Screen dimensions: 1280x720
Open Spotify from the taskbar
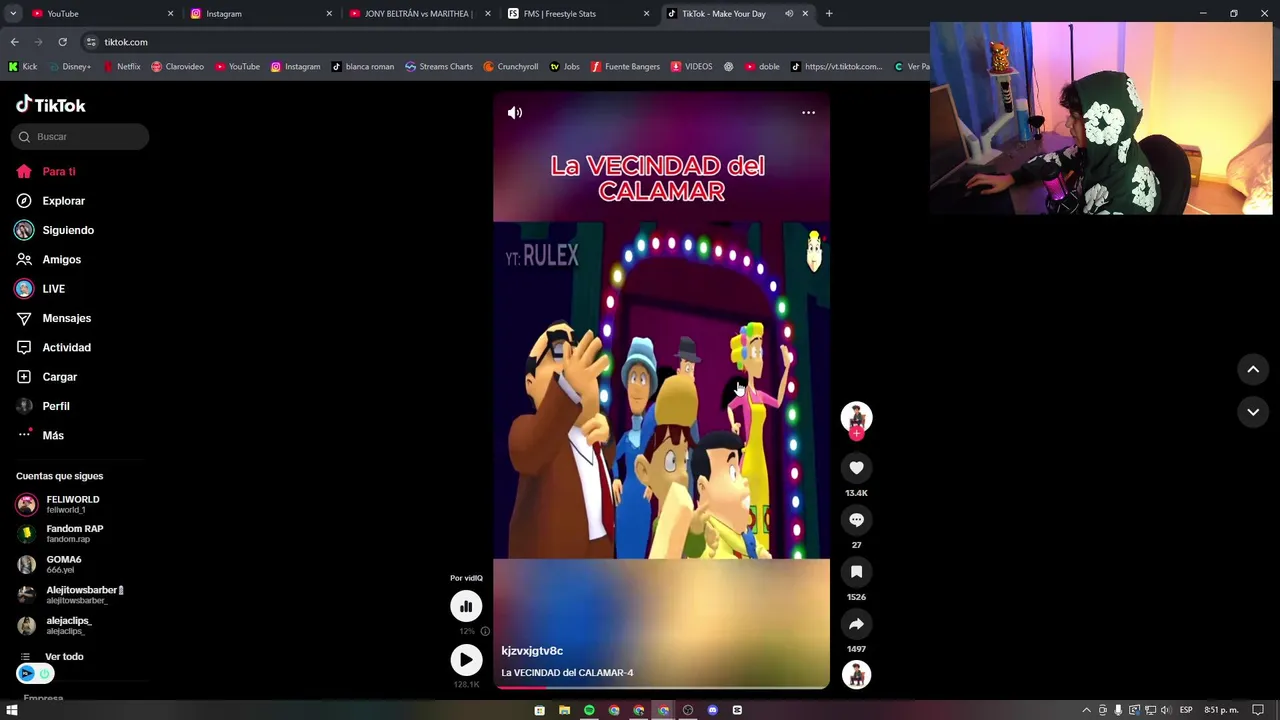coord(589,711)
